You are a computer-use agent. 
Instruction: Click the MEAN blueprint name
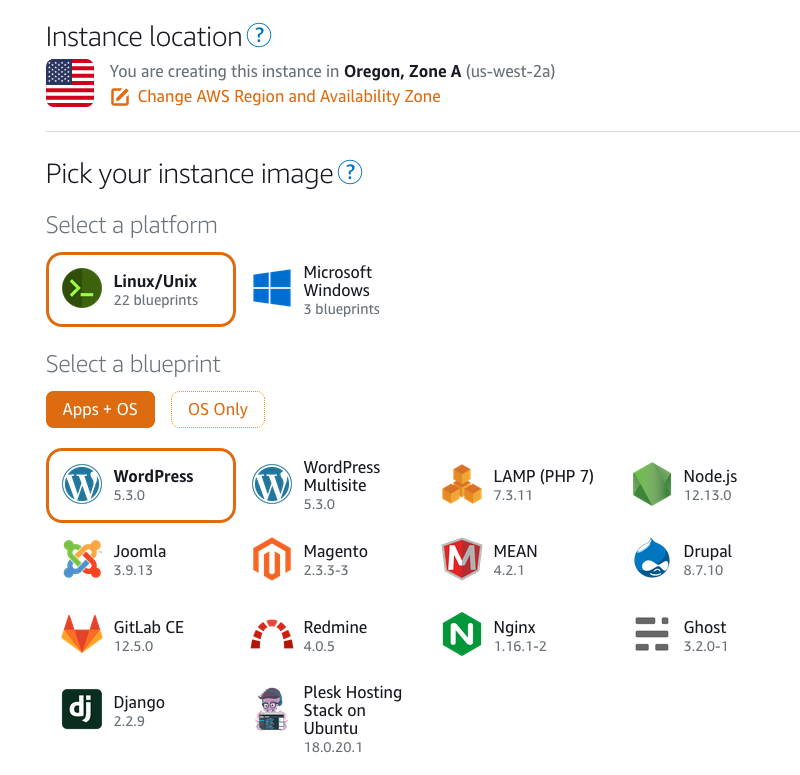tap(515, 551)
